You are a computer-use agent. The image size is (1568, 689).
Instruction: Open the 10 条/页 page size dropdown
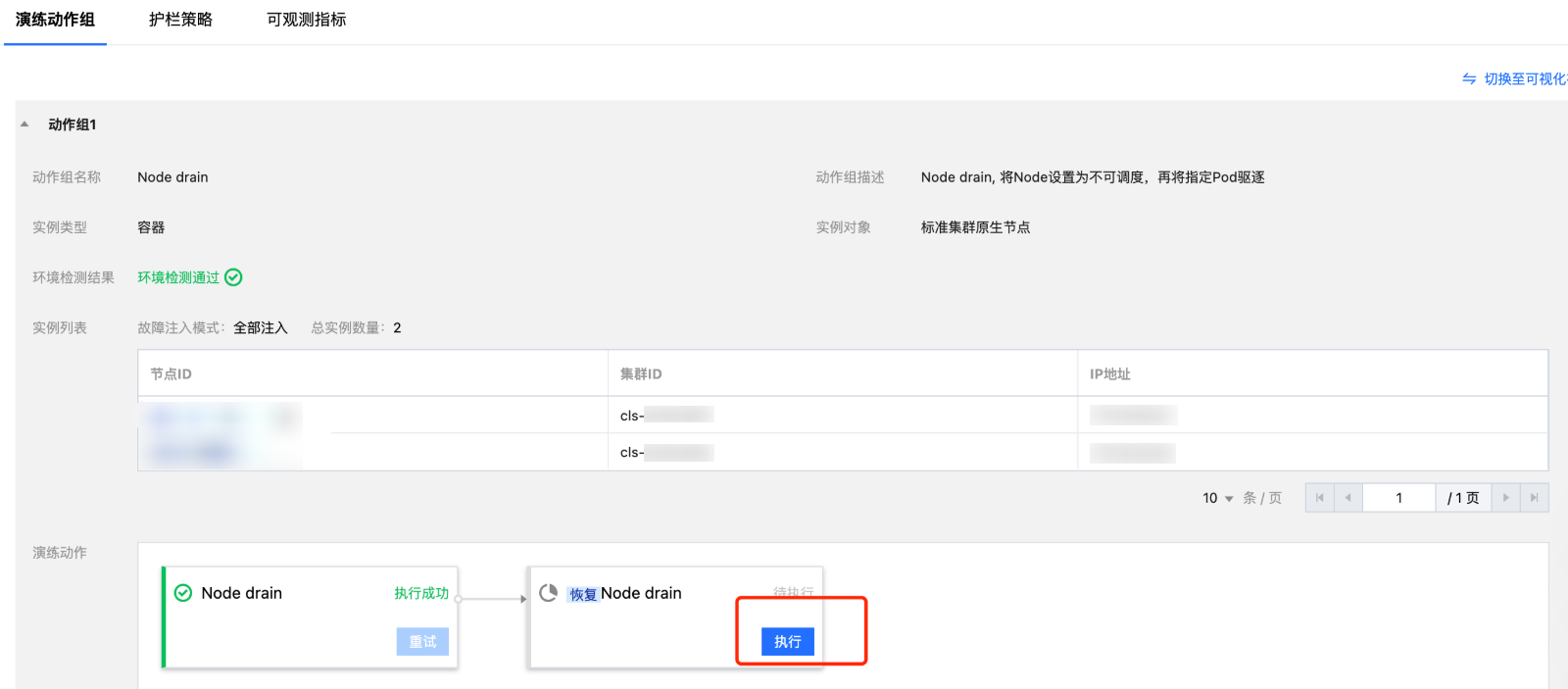(x=1218, y=498)
